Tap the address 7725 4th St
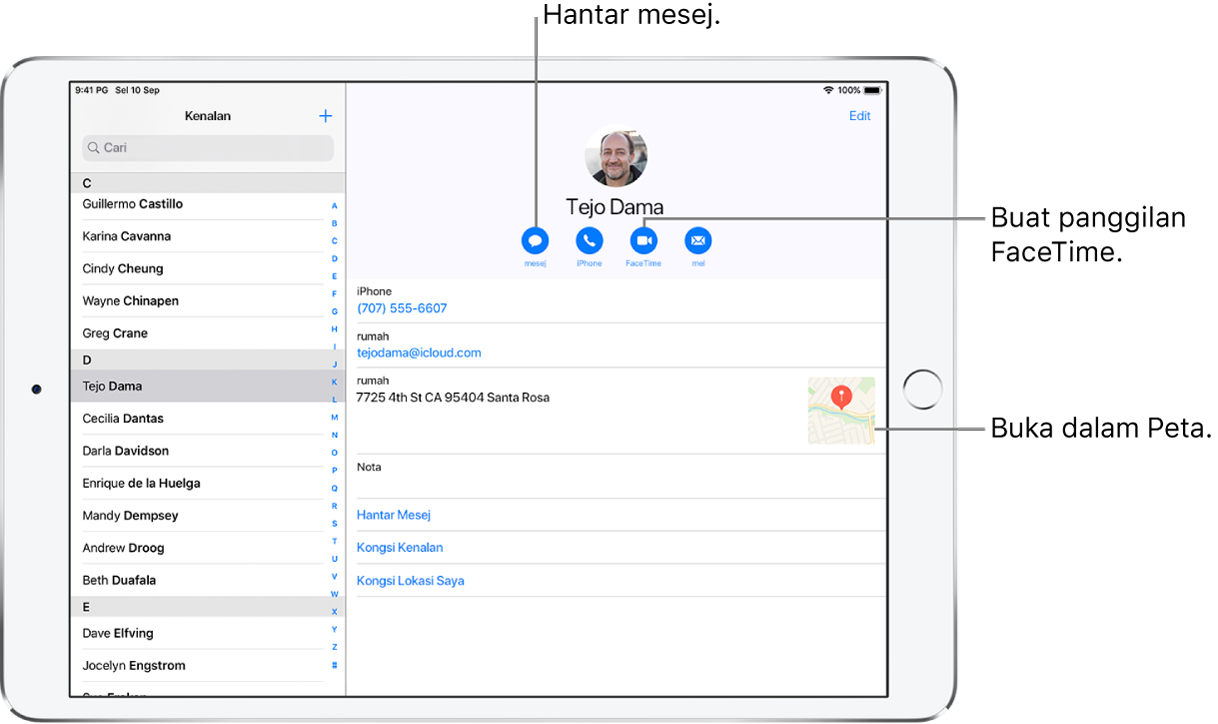This screenshot has height=724, width=1218. click(x=453, y=397)
